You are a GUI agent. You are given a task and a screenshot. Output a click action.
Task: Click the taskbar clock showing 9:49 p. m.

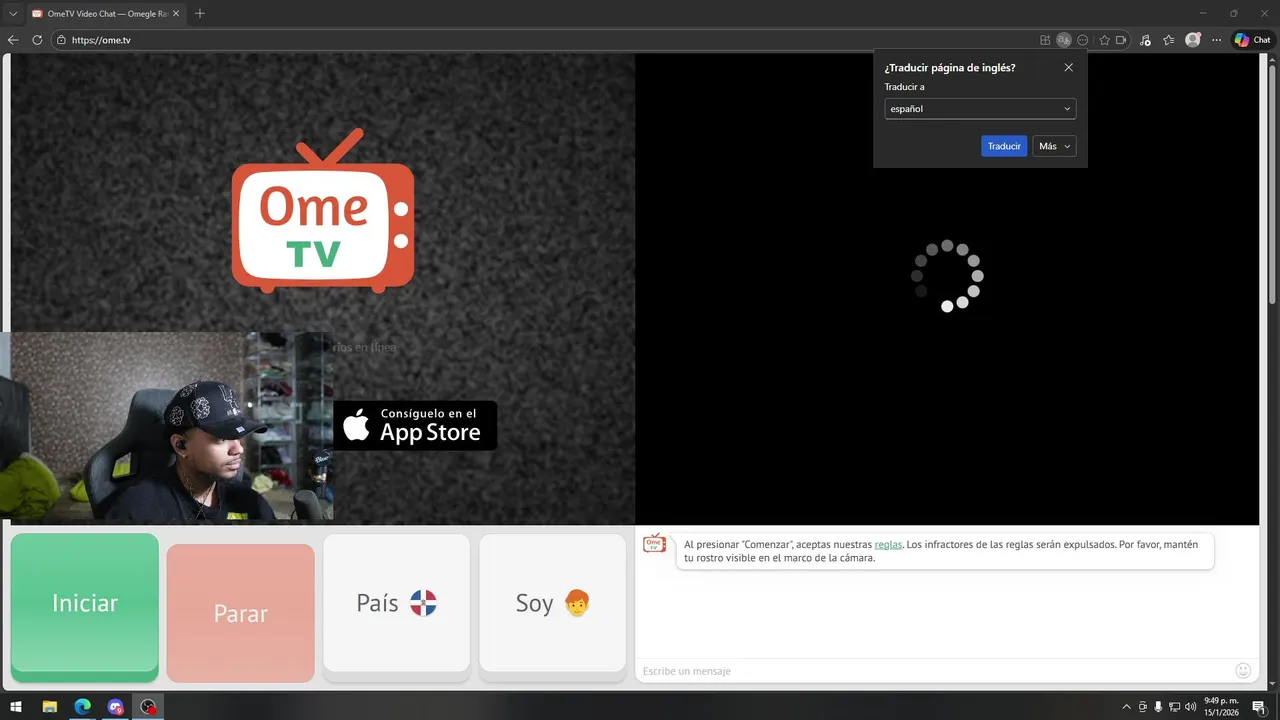[1221, 707]
